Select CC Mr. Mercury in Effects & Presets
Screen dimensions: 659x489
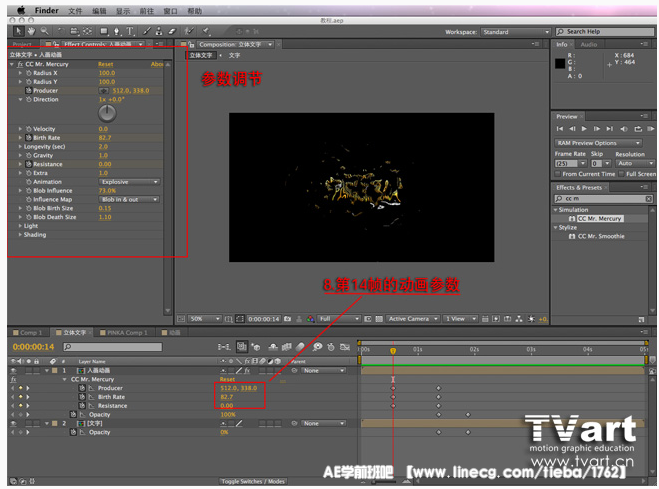599,218
